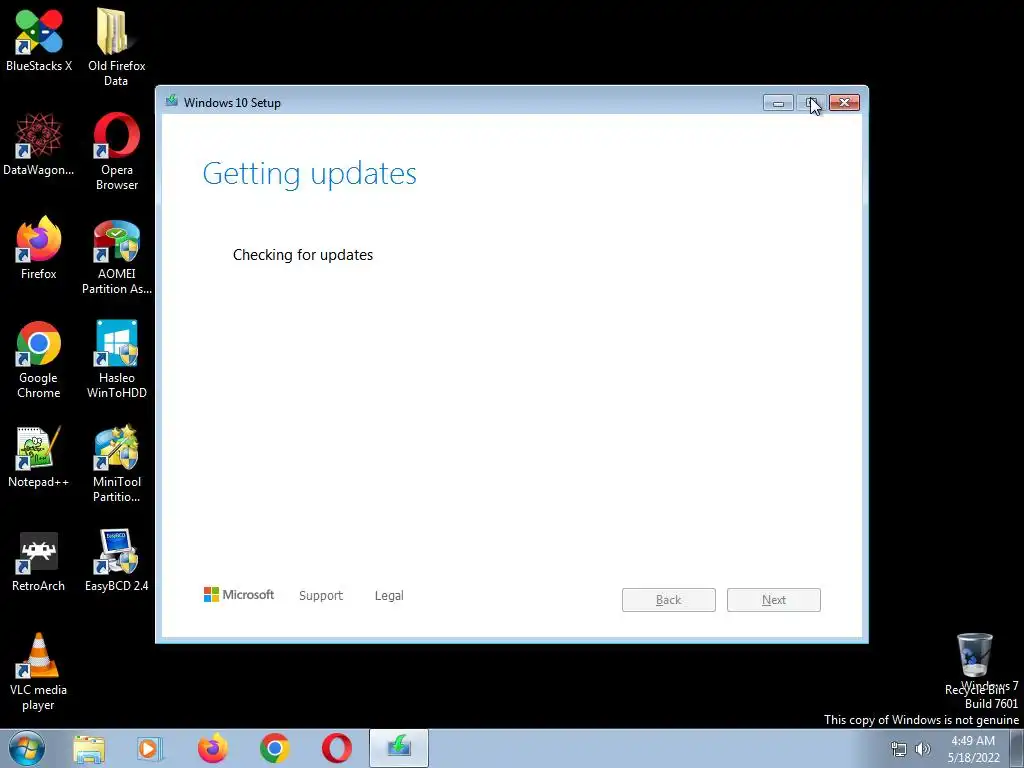Image resolution: width=1024 pixels, height=768 pixels.
Task: Click the Show desktop strip in taskbar
Action: click(1017, 748)
